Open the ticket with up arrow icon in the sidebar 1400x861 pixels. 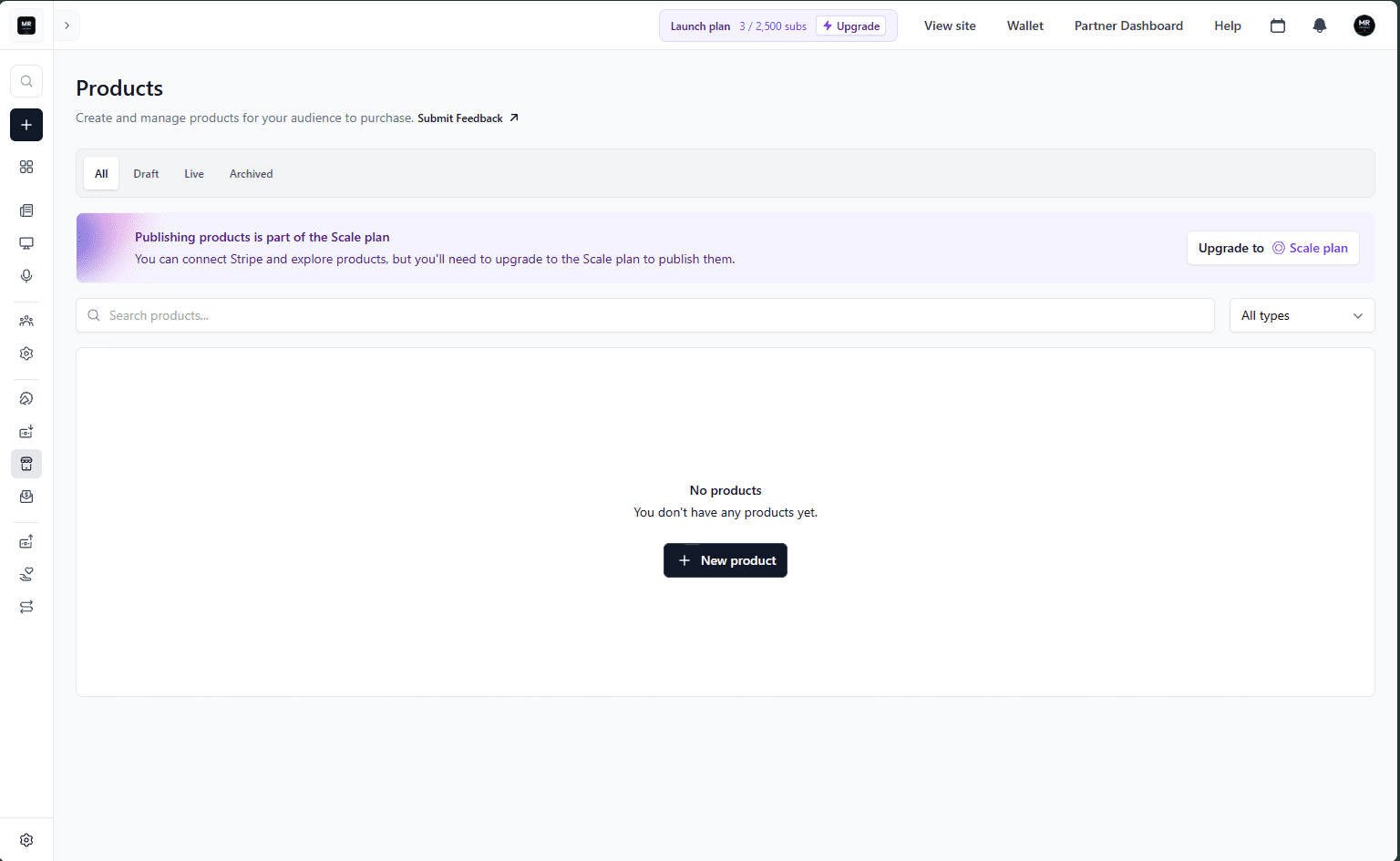pos(26,541)
